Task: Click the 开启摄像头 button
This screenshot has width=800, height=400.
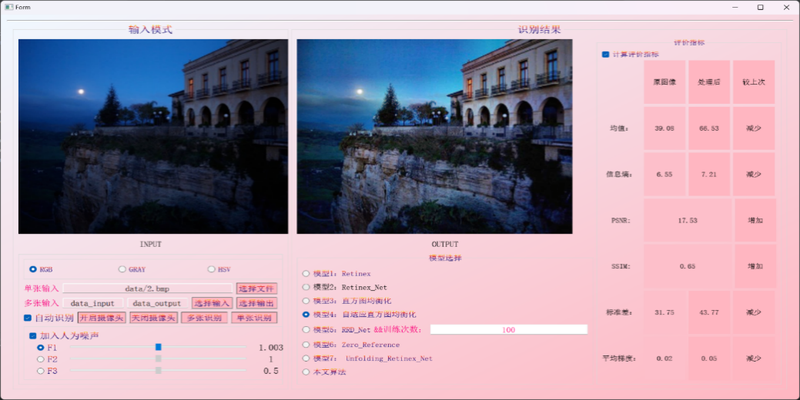Action: tap(102, 318)
